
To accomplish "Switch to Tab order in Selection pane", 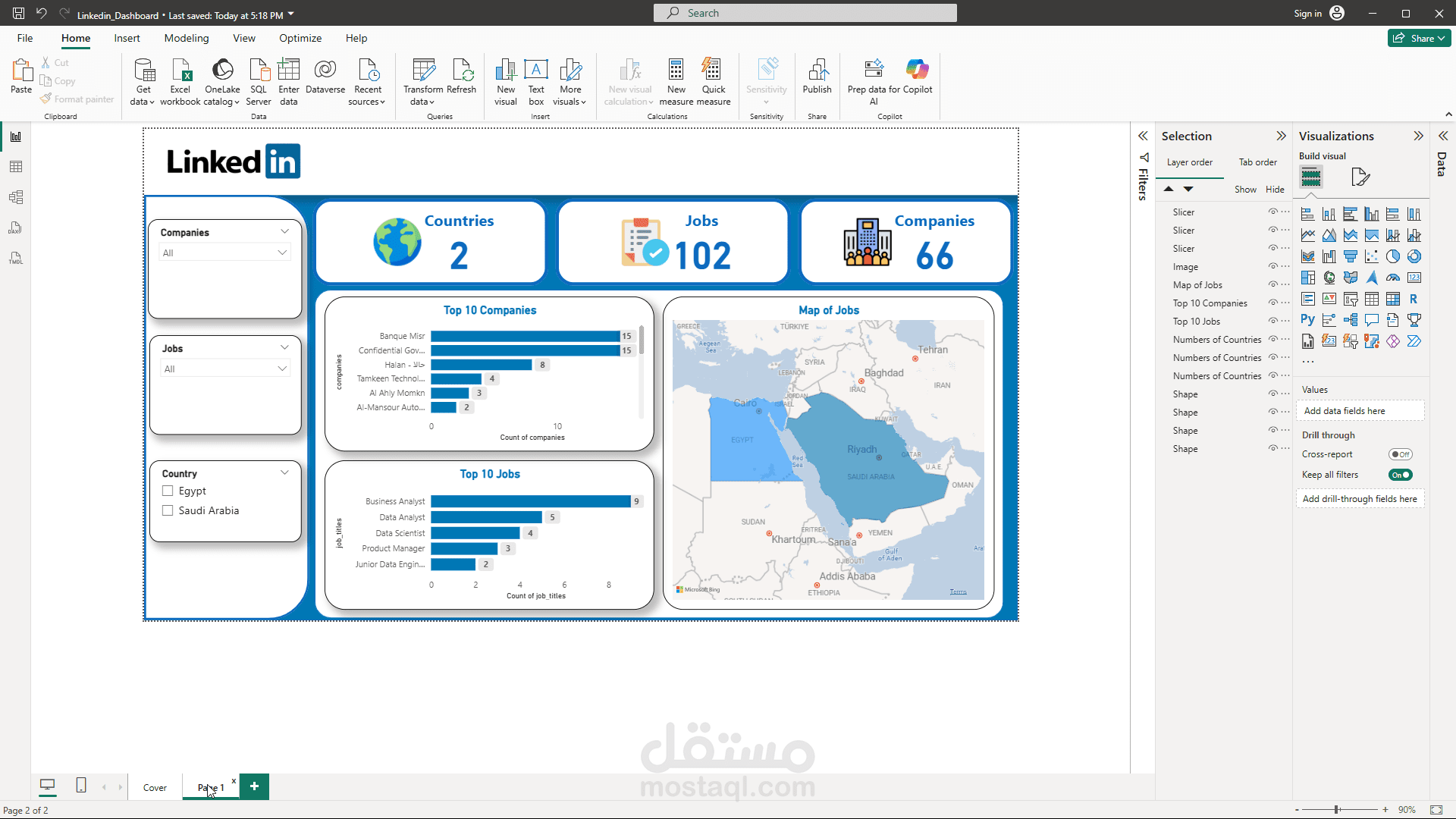I will 1257,162.
